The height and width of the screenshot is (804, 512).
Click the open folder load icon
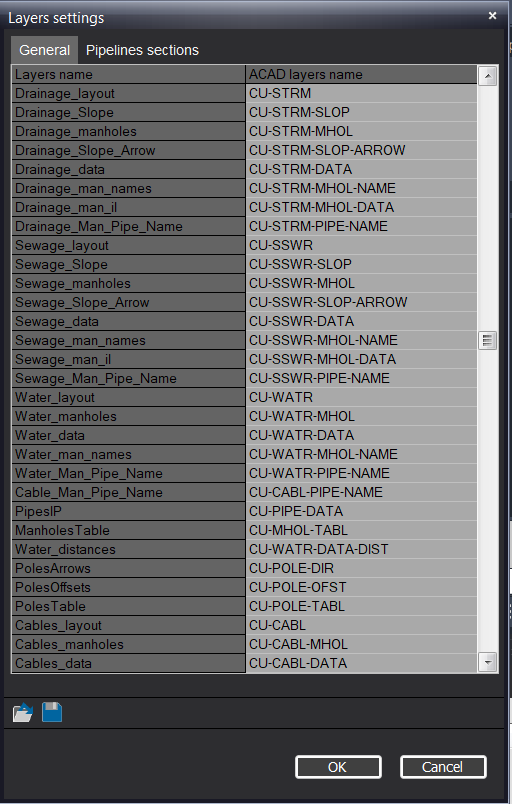[x=23, y=713]
